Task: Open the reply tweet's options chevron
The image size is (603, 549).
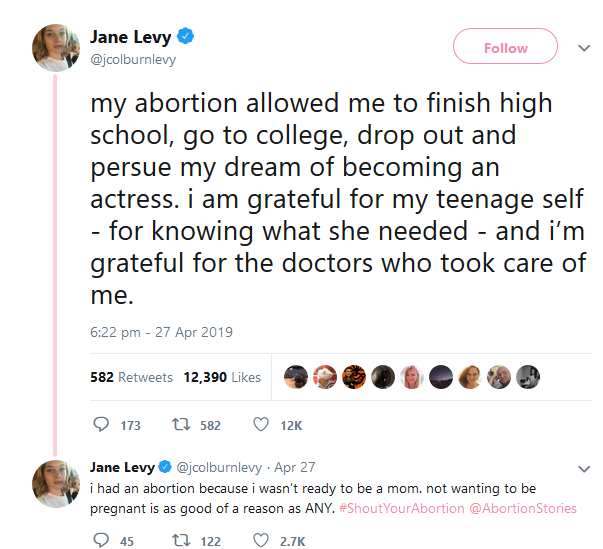Action: pyautogui.click(x=584, y=468)
